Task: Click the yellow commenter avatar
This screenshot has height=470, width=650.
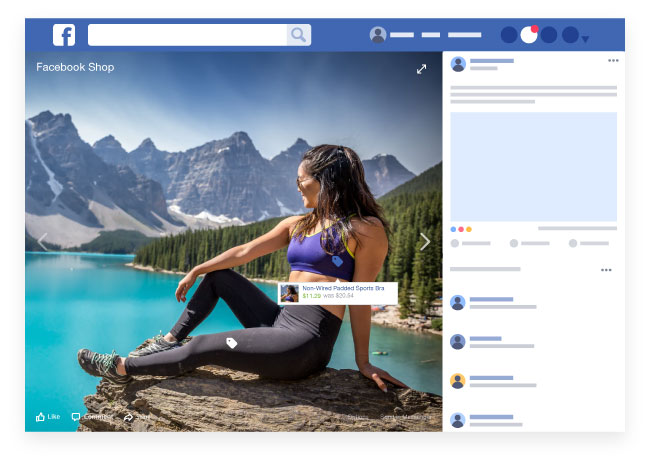Action: (x=458, y=381)
